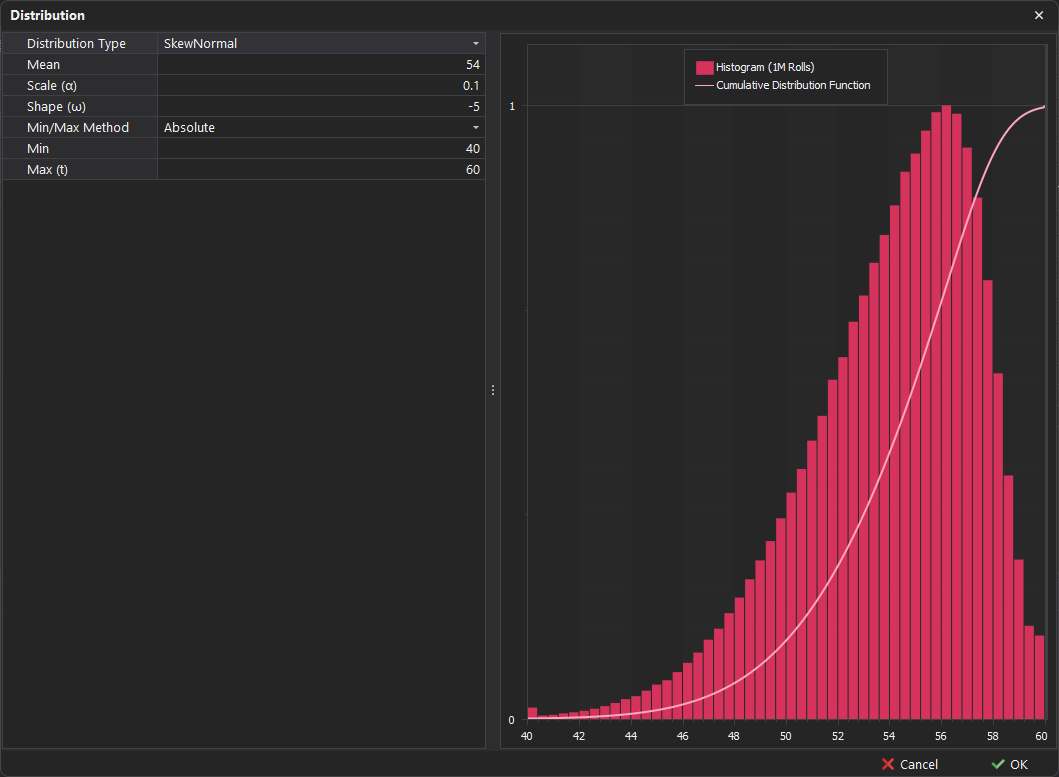
Task: Edit the Shape (ω) value of -5
Action: click(x=320, y=107)
